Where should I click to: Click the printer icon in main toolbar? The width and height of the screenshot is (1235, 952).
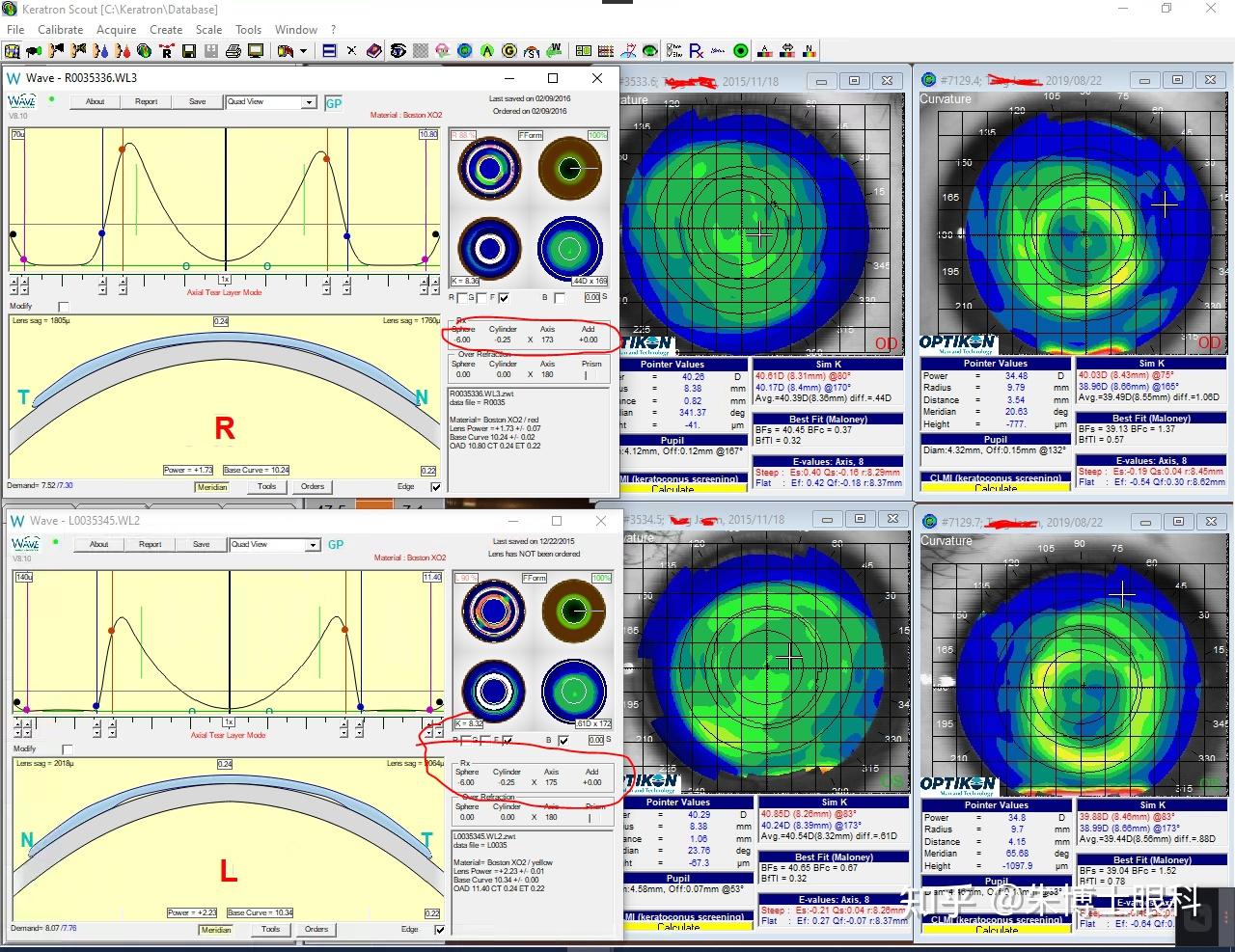pyautogui.click(x=233, y=51)
